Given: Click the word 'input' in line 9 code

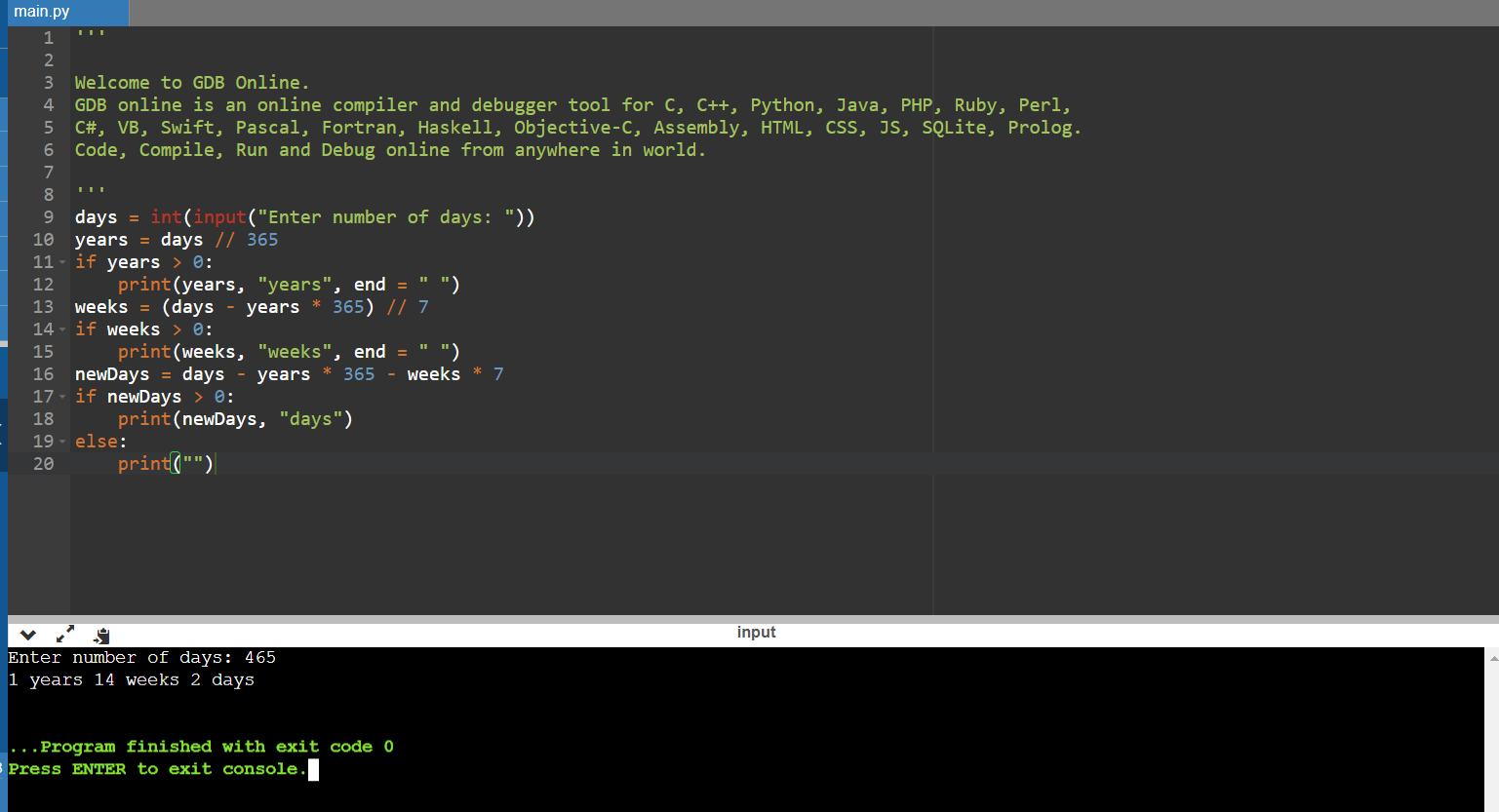Looking at the screenshot, I should [x=219, y=217].
